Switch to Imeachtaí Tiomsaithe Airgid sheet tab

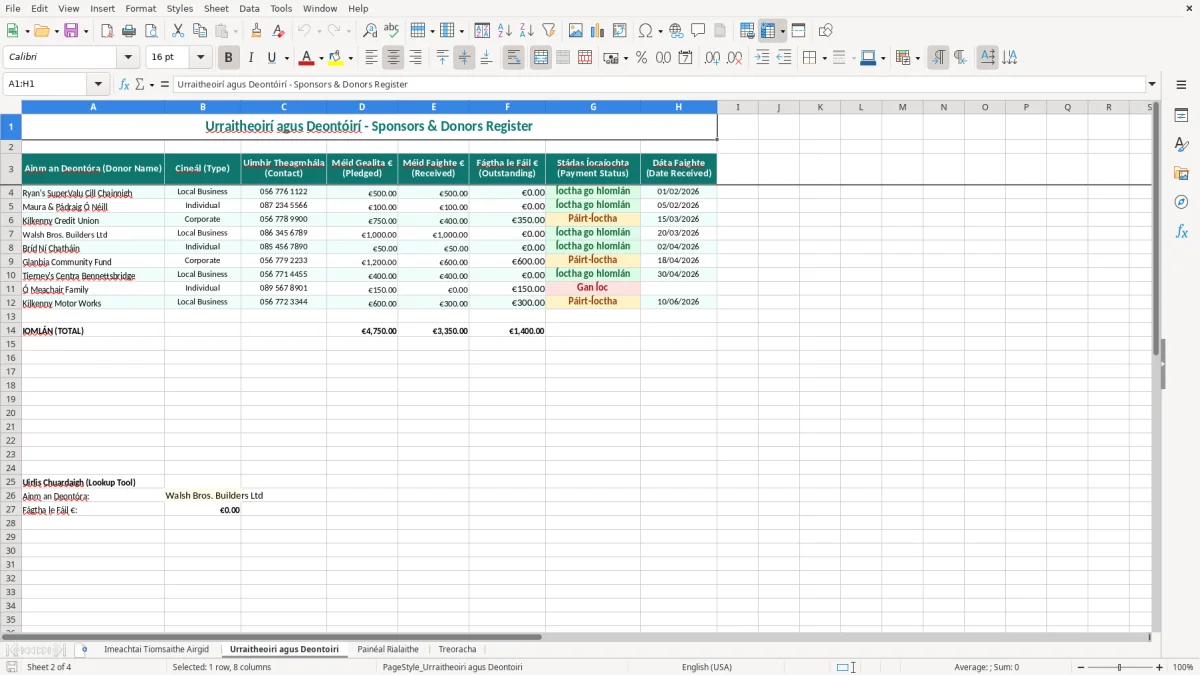156,649
